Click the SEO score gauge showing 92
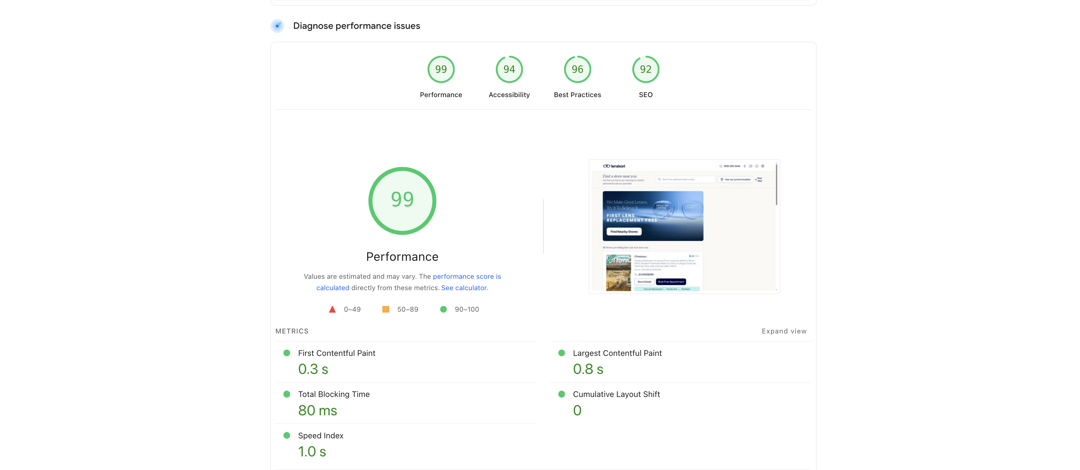Screen dimensions: 1080x470 click(645, 70)
